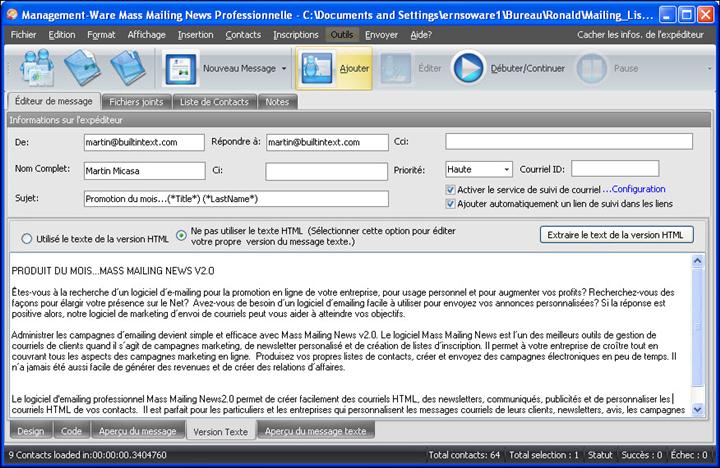The height and width of the screenshot is (468, 720).
Task: Select Ne pas utiliser le texte HTML
Action: (181, 236)
